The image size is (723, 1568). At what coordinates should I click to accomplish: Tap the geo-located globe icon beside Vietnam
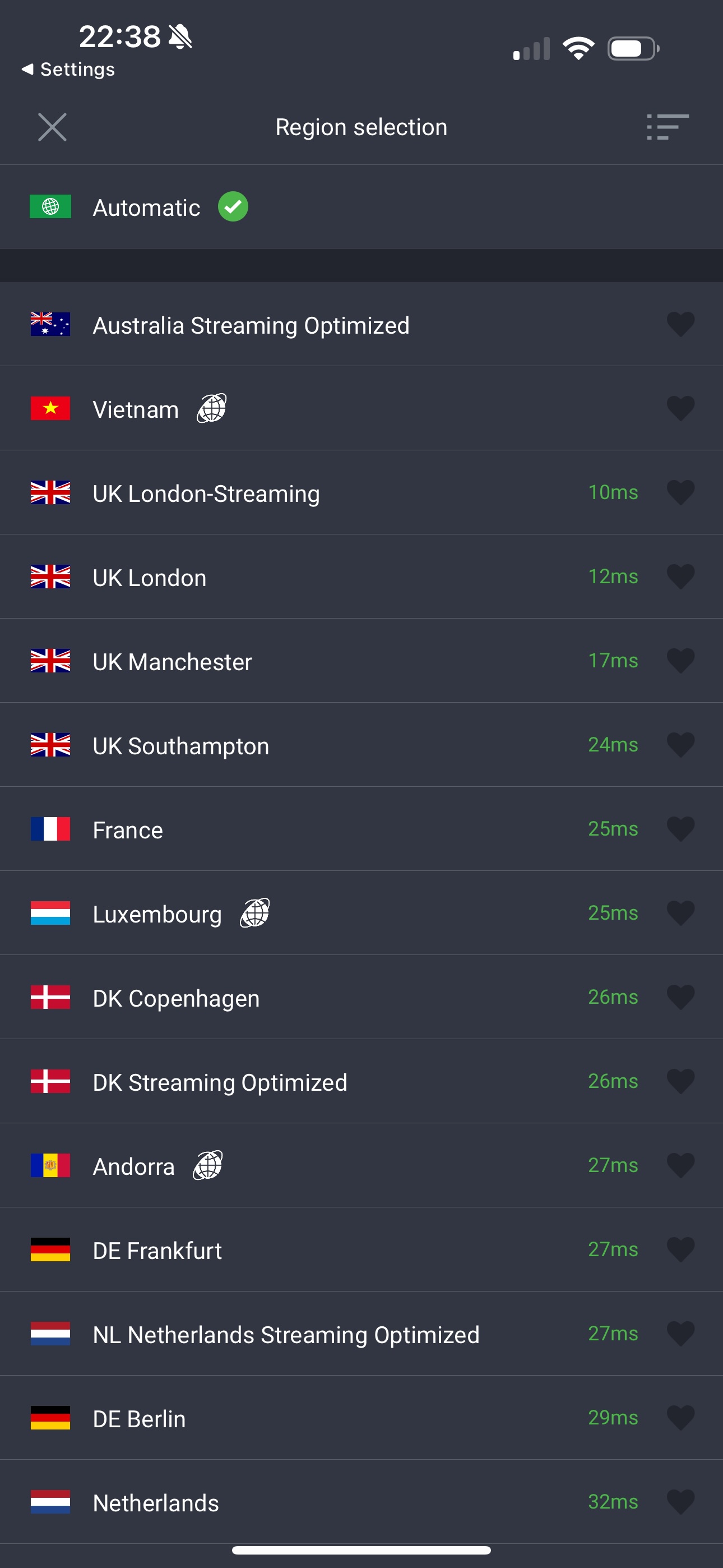[x=212, y=408]
